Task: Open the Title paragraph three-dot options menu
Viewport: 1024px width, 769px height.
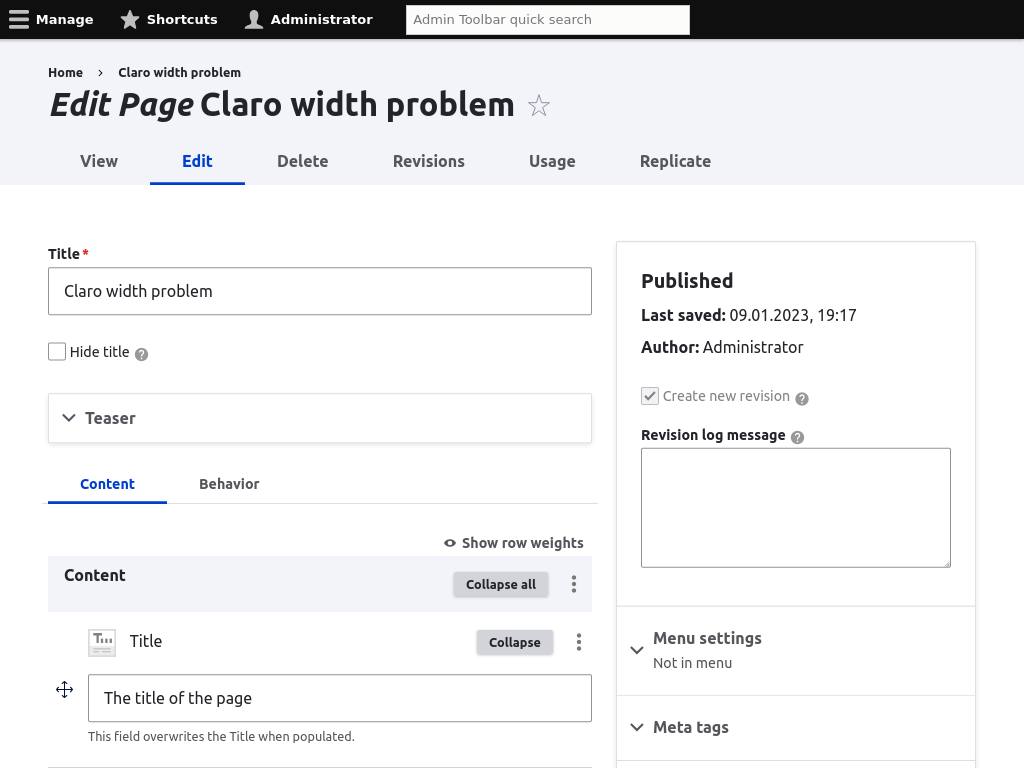Action: tap(578, 642)
